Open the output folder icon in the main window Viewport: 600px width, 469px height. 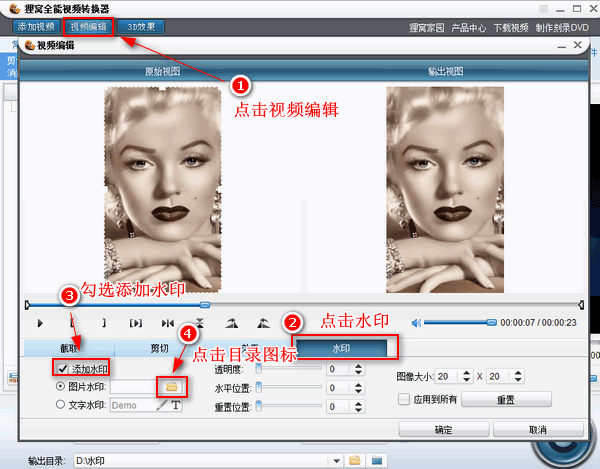point(377,460)
